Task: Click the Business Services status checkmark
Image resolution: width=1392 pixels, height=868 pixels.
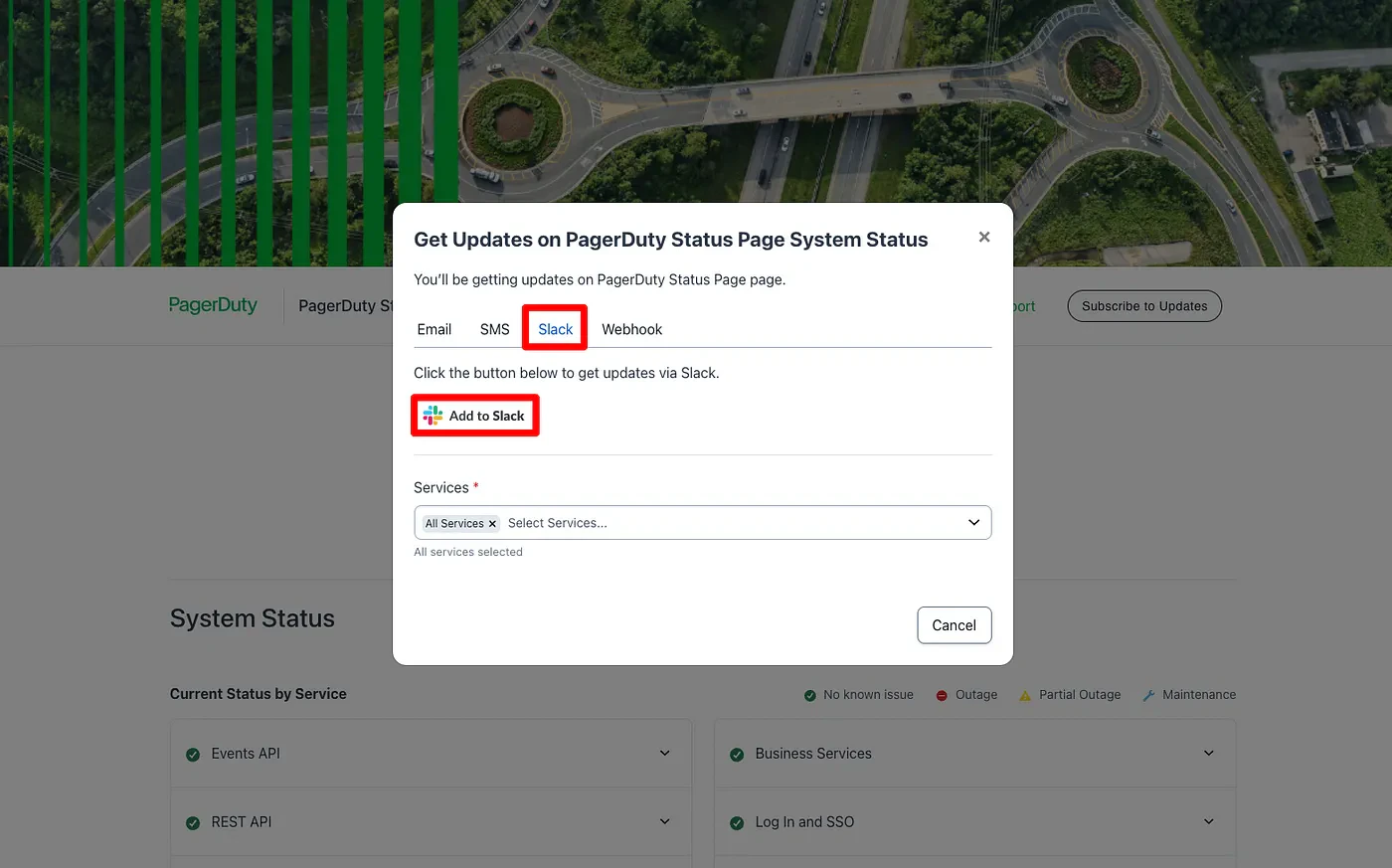Action: click(737, 755)
